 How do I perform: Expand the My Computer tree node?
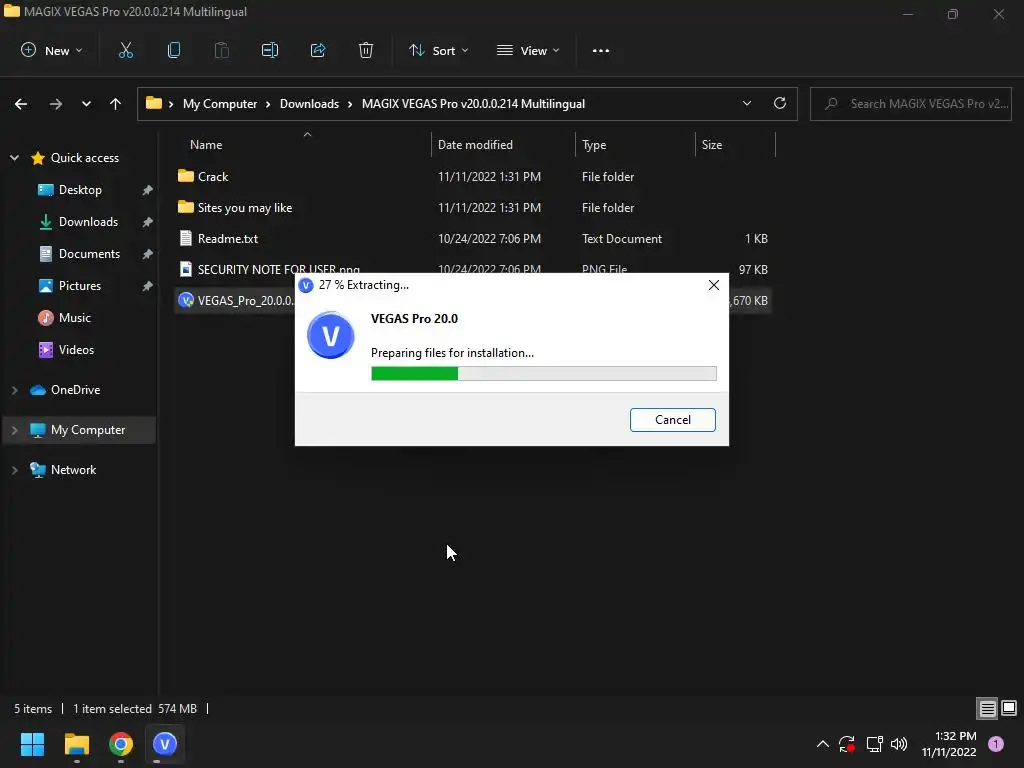(14, 430)
